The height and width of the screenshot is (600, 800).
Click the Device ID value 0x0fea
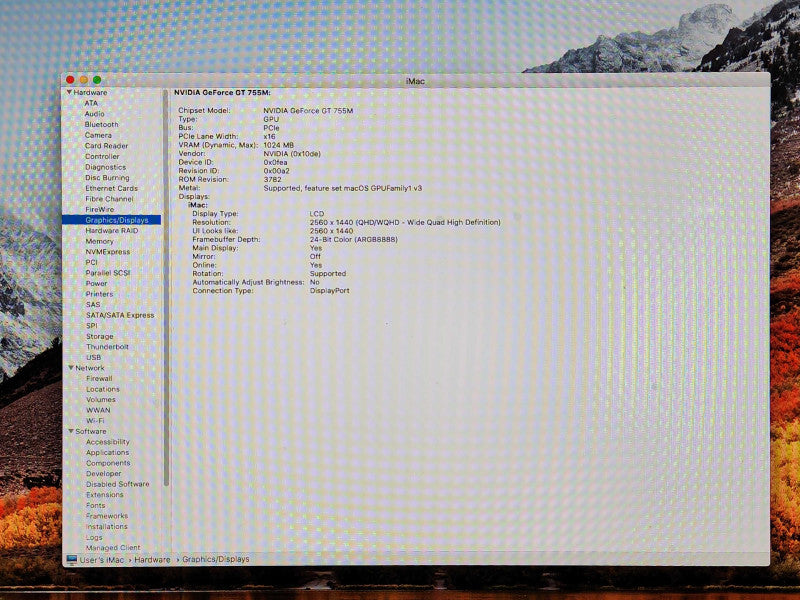(276, 162)
